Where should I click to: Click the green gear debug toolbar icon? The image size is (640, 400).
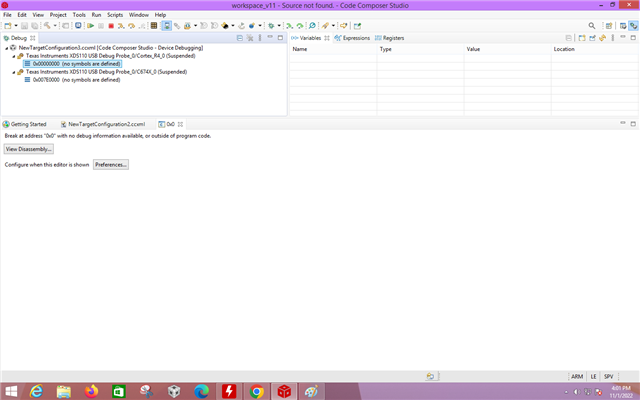point(271,26)
